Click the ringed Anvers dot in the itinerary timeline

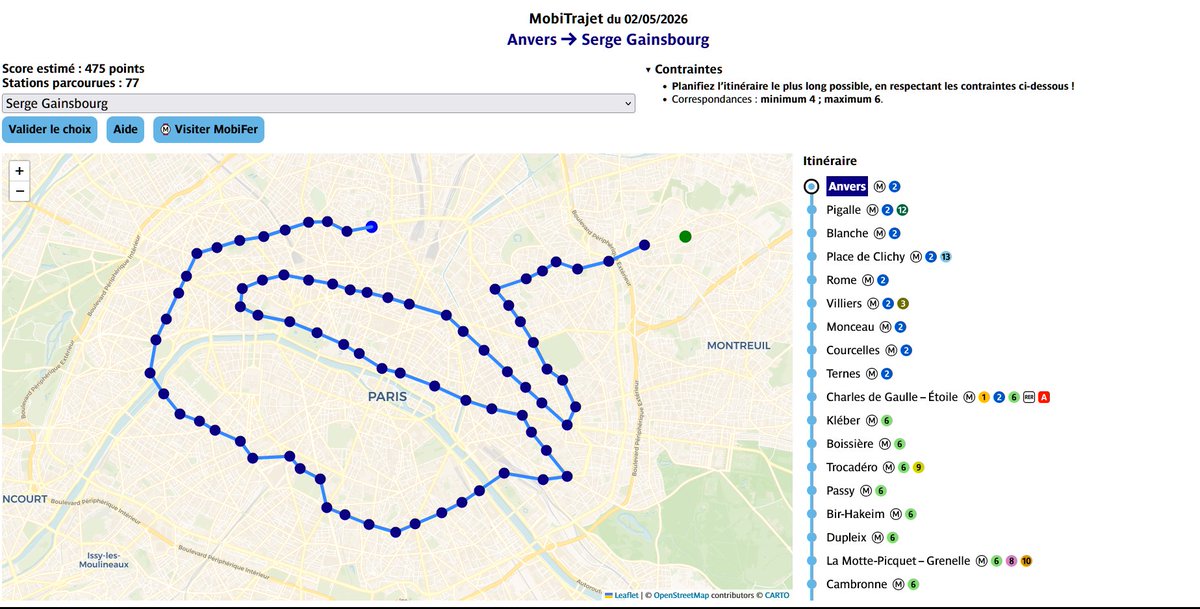click(811, 186)
